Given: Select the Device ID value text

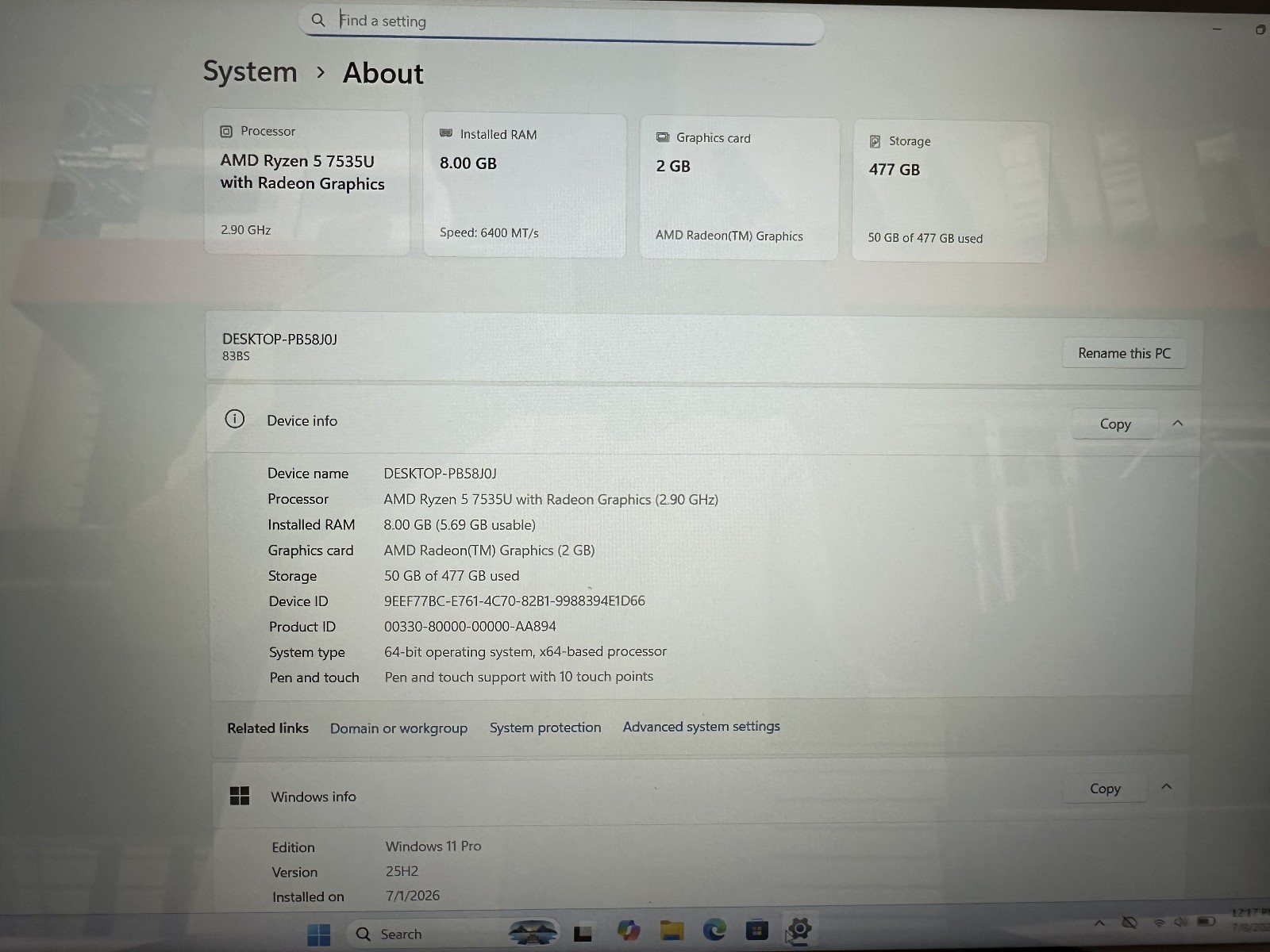Looking at the screenshot, I should (x=514, y=601).
